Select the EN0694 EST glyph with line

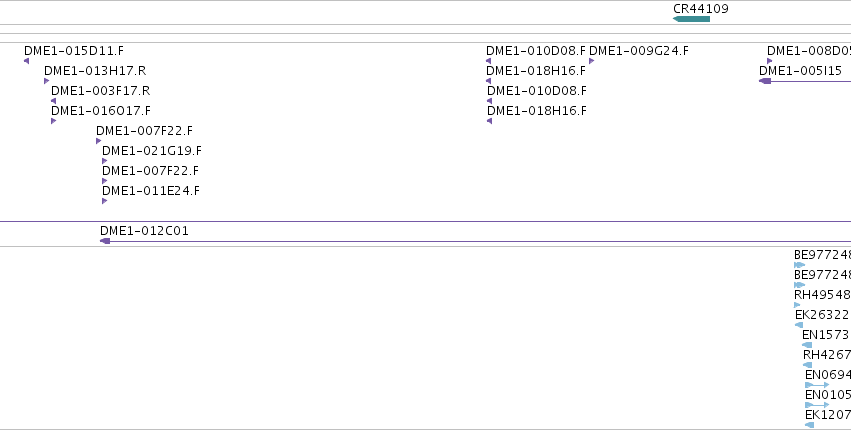pyautogui.click(x=817, y=385)
